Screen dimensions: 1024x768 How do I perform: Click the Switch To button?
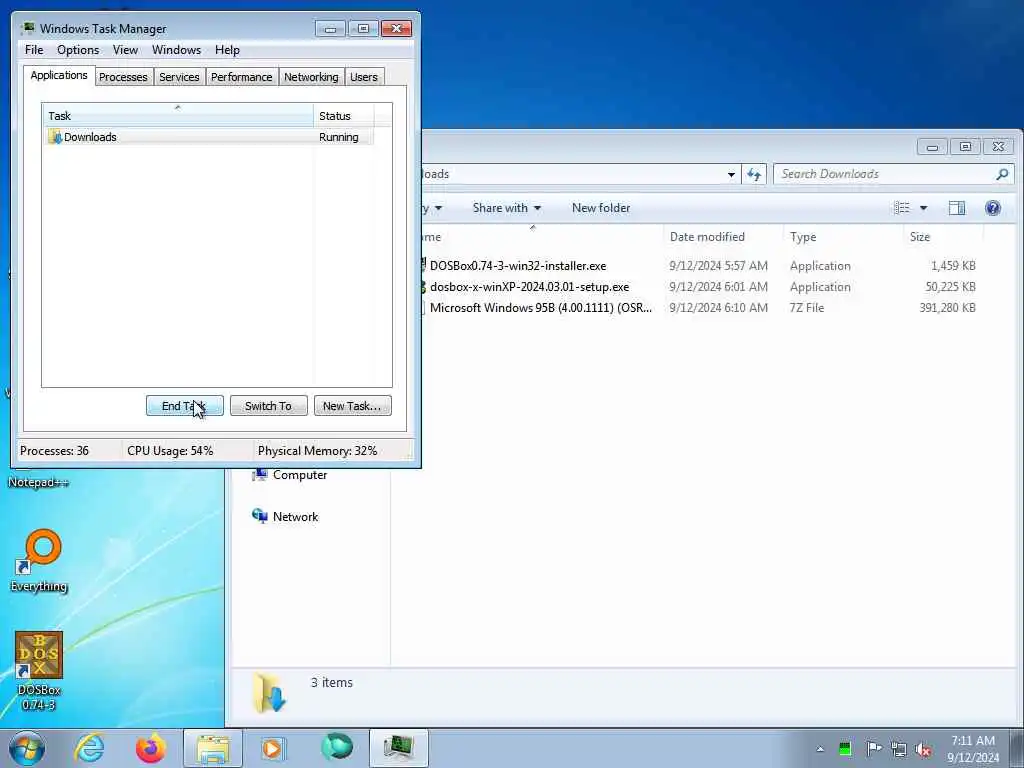[x=268, y=406]
